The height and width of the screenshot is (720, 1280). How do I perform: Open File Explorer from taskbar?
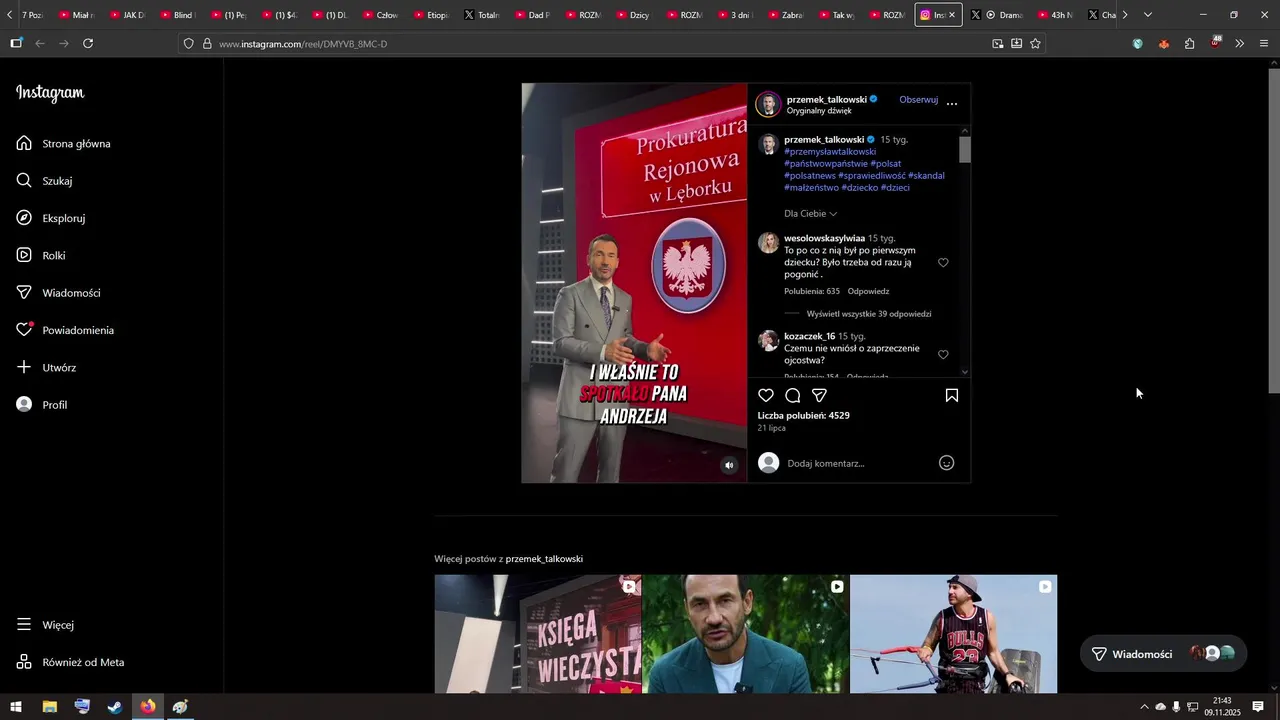49,707
